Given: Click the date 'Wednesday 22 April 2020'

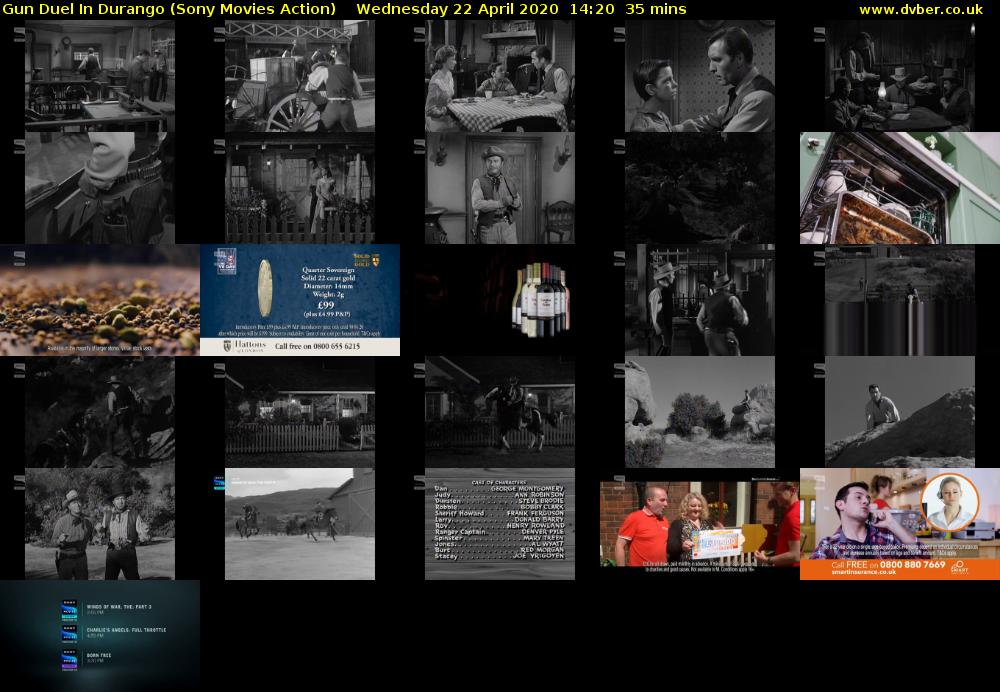Looking at the screenshot, I should 457,9.
